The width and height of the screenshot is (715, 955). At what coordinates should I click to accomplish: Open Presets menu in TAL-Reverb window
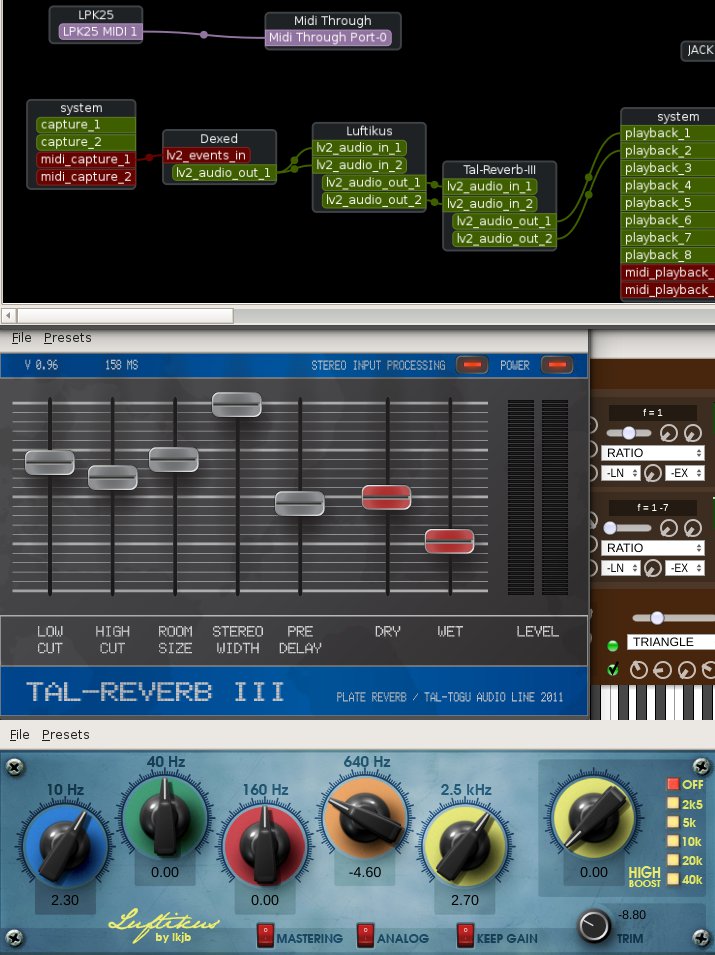coord(67,338)
